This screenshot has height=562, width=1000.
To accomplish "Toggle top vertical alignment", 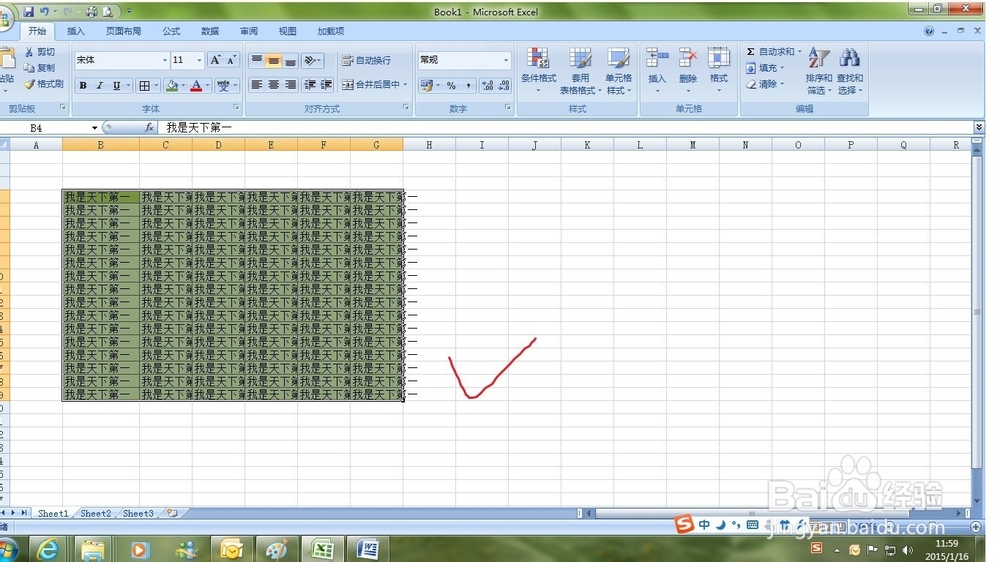I will pos(256,60).
